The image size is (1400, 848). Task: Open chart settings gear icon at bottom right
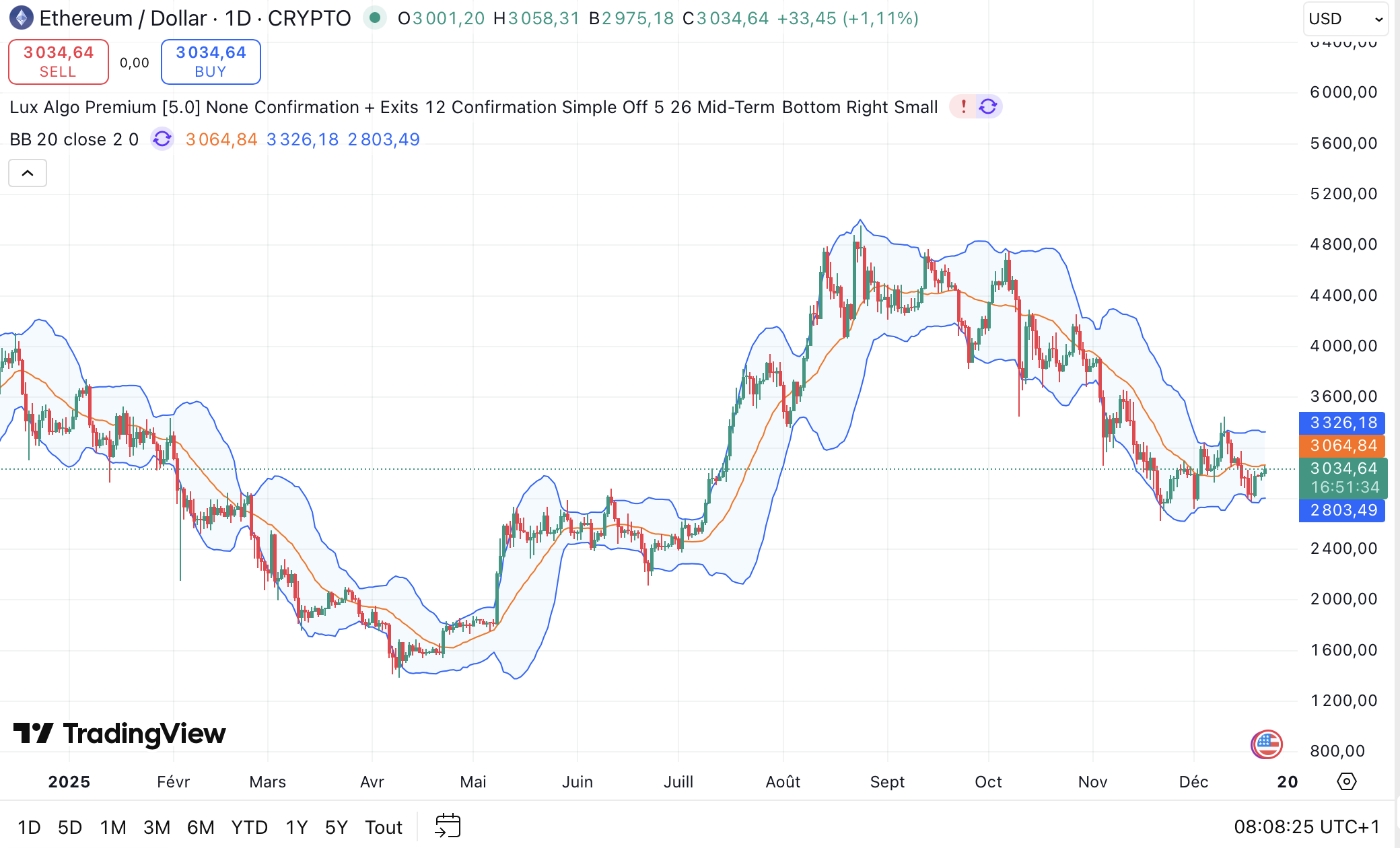pos(1346,781)
